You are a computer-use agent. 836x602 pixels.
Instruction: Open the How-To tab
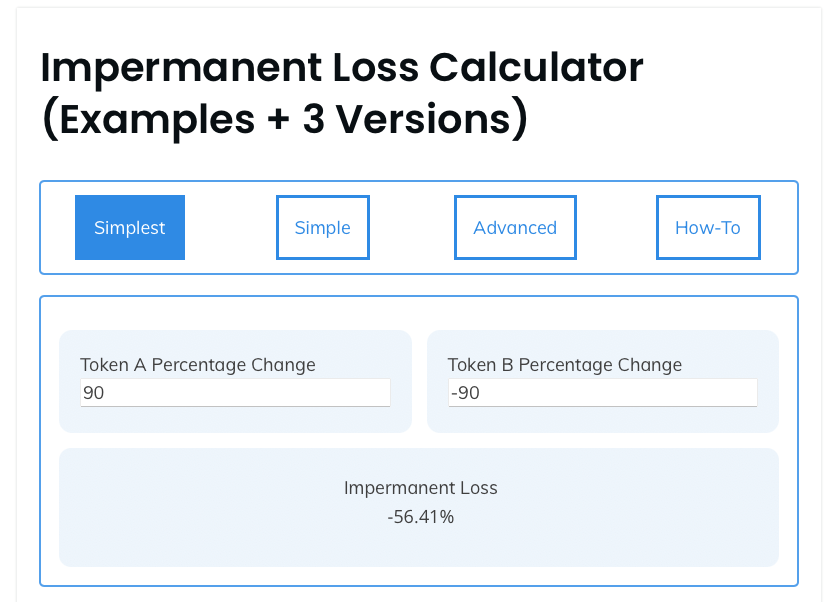click(x=707, y=227)
